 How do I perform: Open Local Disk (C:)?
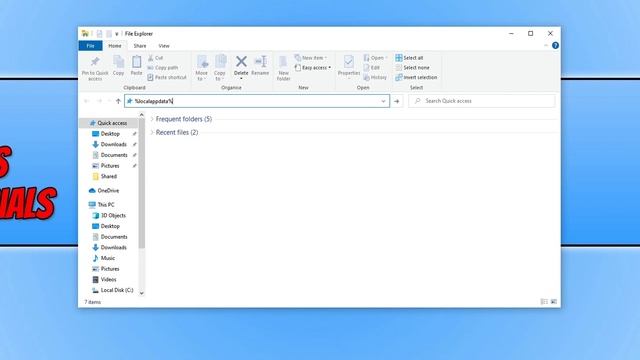coord(116,290)
